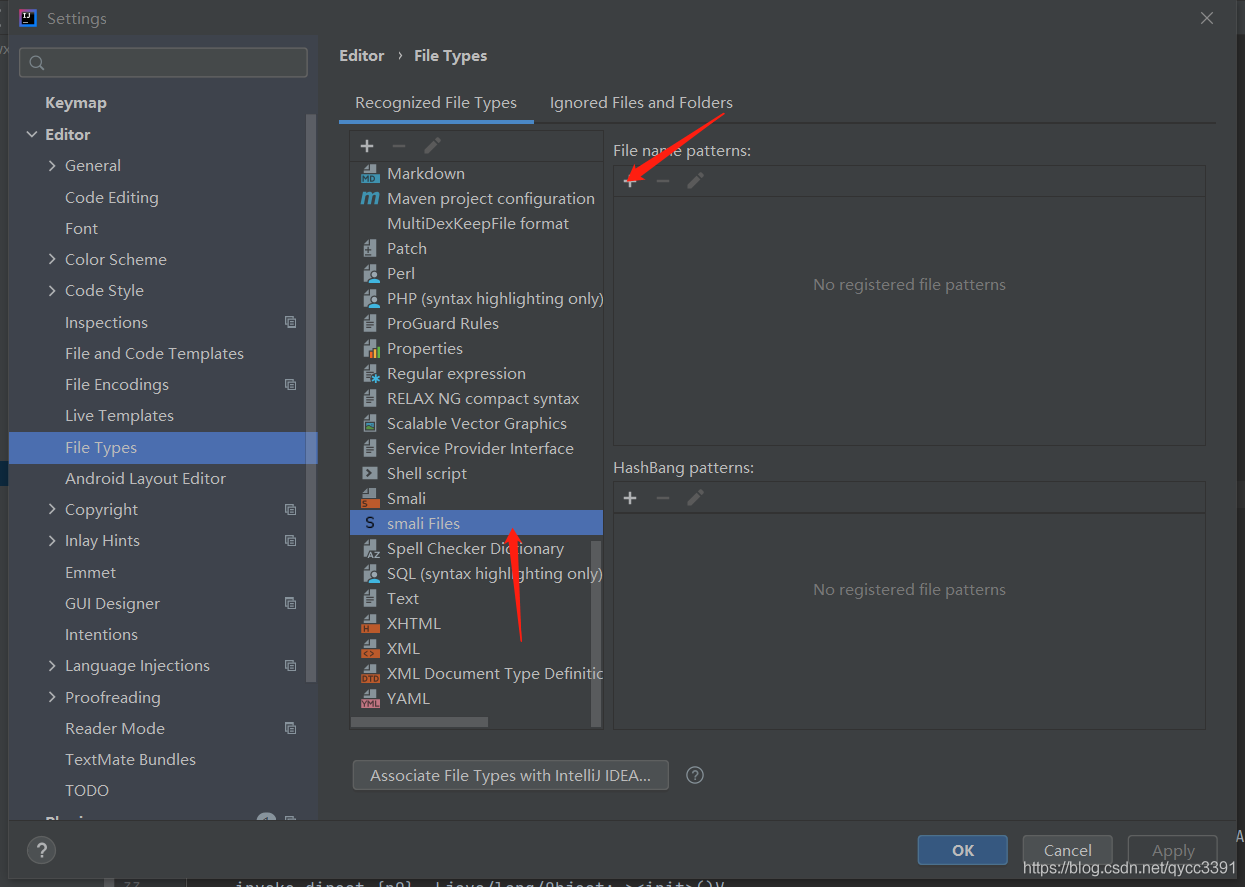The height and width of the screenshot is (887, 1245).
Task: Click the XHTML file type icon
Action: [x=370, y=624]
